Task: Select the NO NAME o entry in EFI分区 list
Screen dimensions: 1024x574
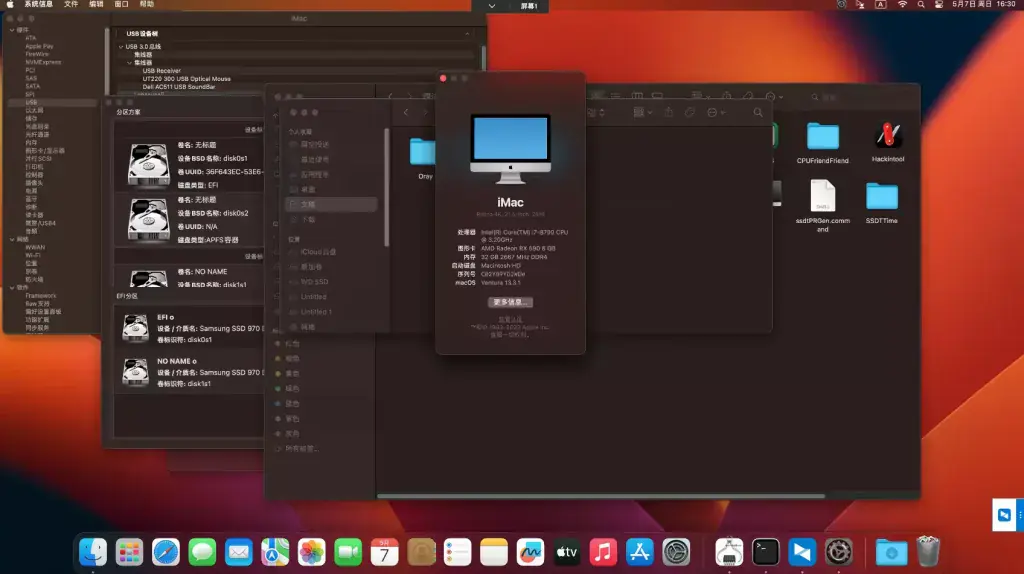Action: click(189, 372)
